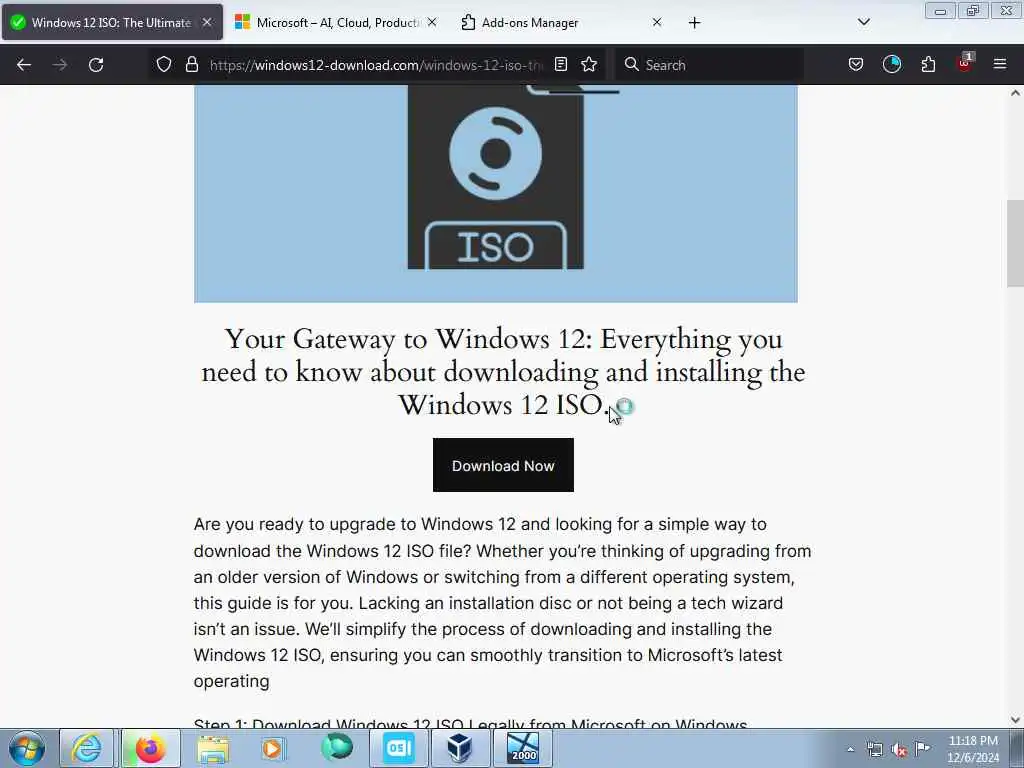This screenshot has height=768, width=1024.
Task: Click the network tray icon
Action: (875, 749)
